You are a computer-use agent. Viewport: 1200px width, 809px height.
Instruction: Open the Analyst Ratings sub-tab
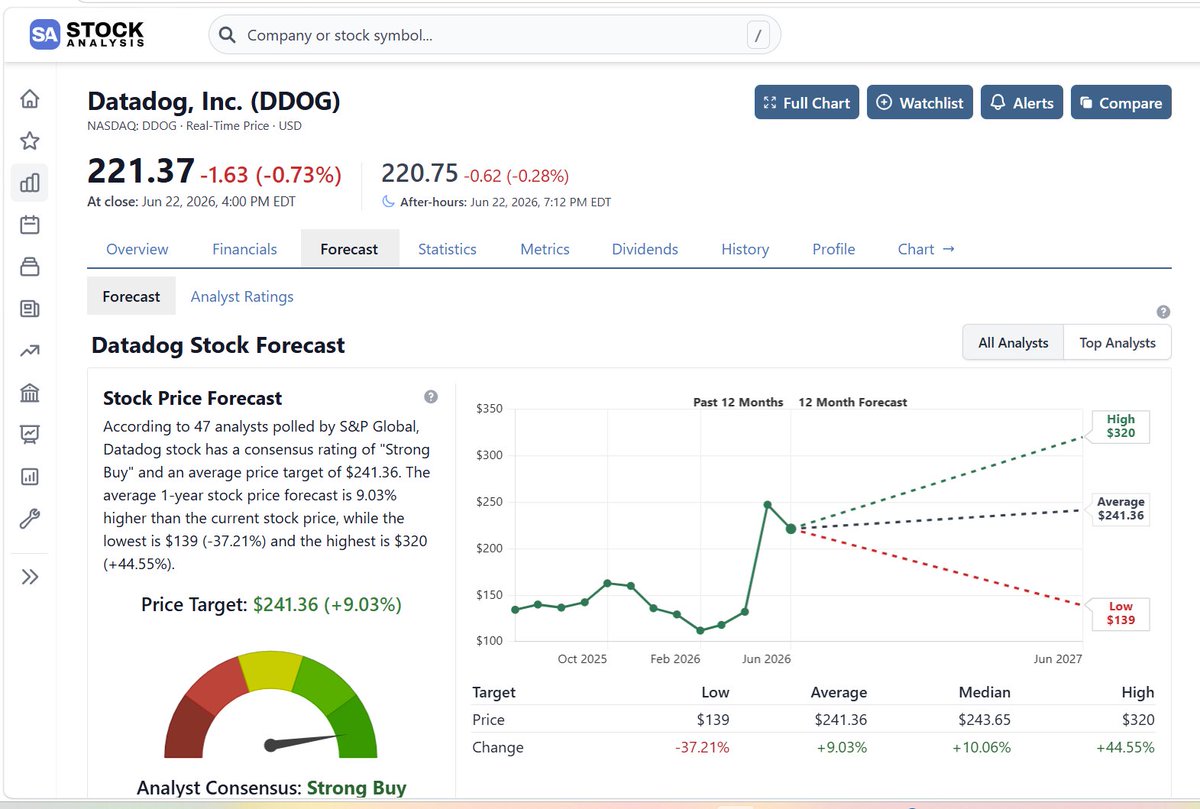(x=242, y=296)
